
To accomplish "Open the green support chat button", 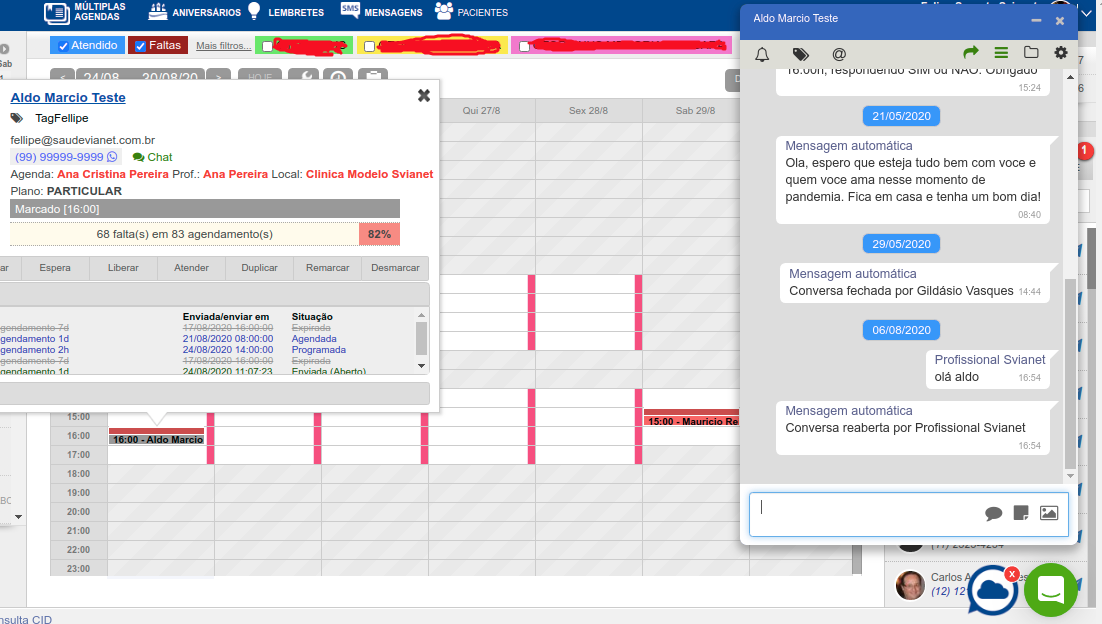I will click(x=1051, y=590).
